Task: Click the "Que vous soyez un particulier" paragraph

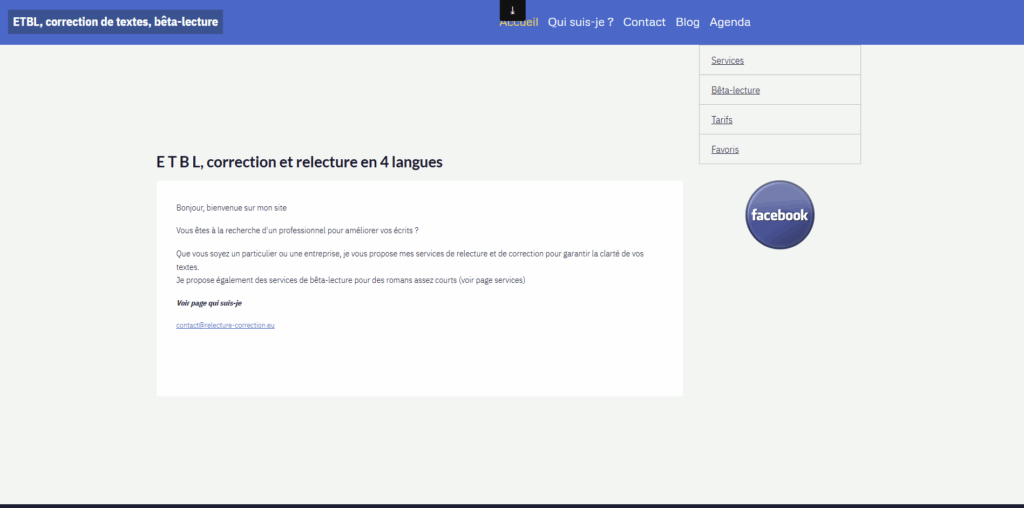Action: pos(410,254)
